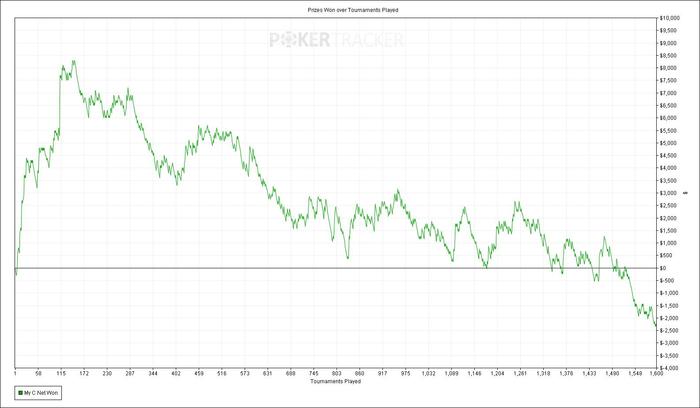Click the $3,000 y-axis label
Image resolution: width=700 pixels, height=408 pixels.
coord(669,193)
